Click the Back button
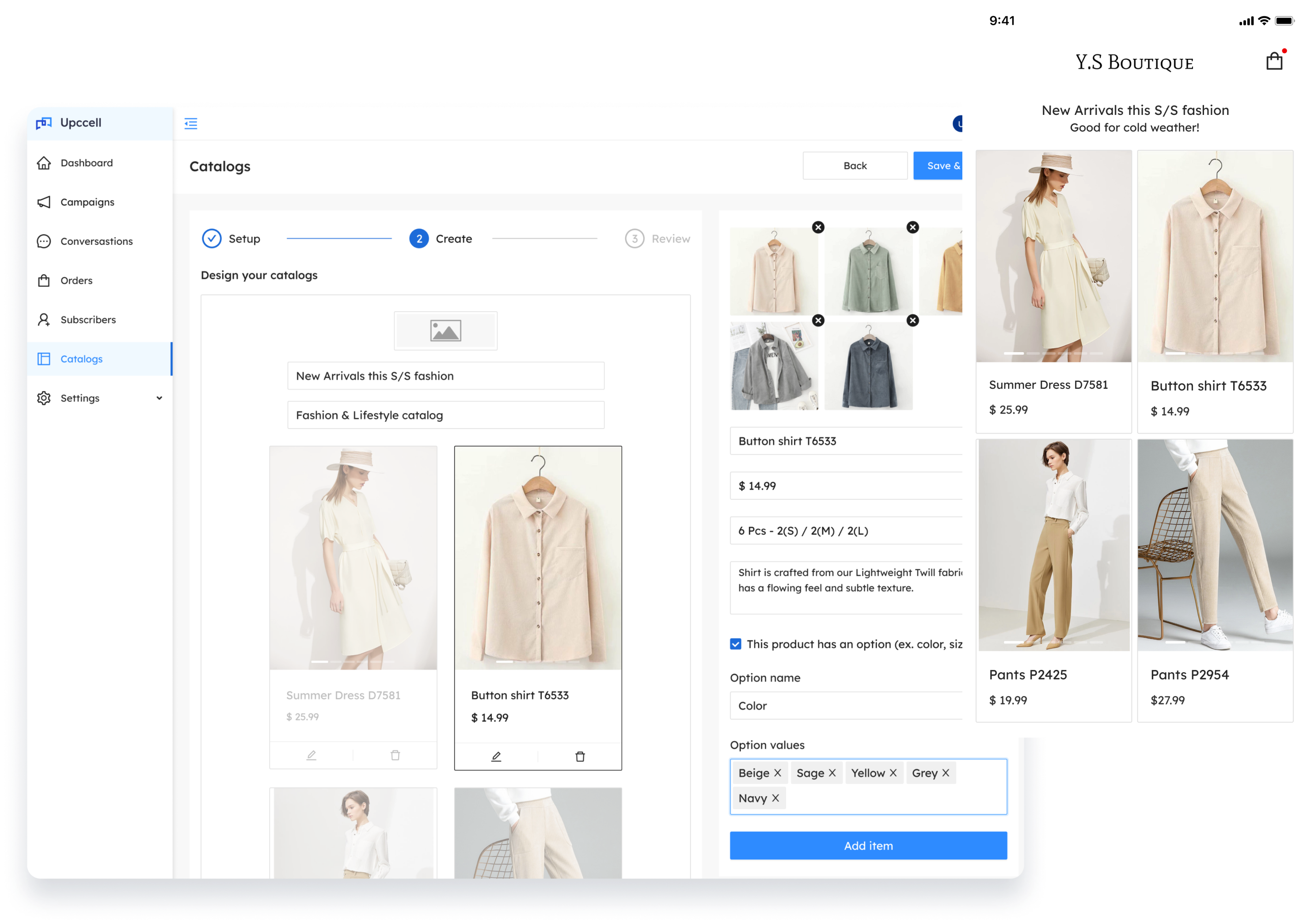Image resolution: width=1307 pixels, height=924 pixels. (855, 166)
